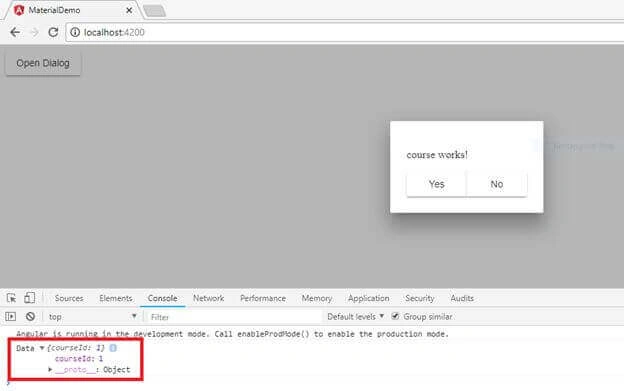Open the Default levels dropdown
624x391 pixels.
tap(355, 317)
